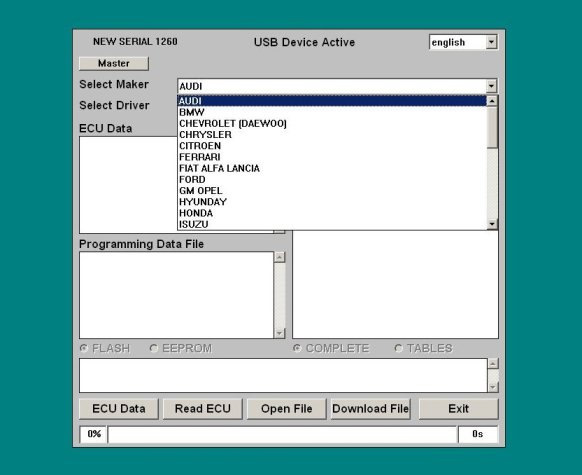This screenshot has width=582, height=475.
Task: Choose CHEVROLET (DAEWOO) from the list
Action: coord(332,123)
